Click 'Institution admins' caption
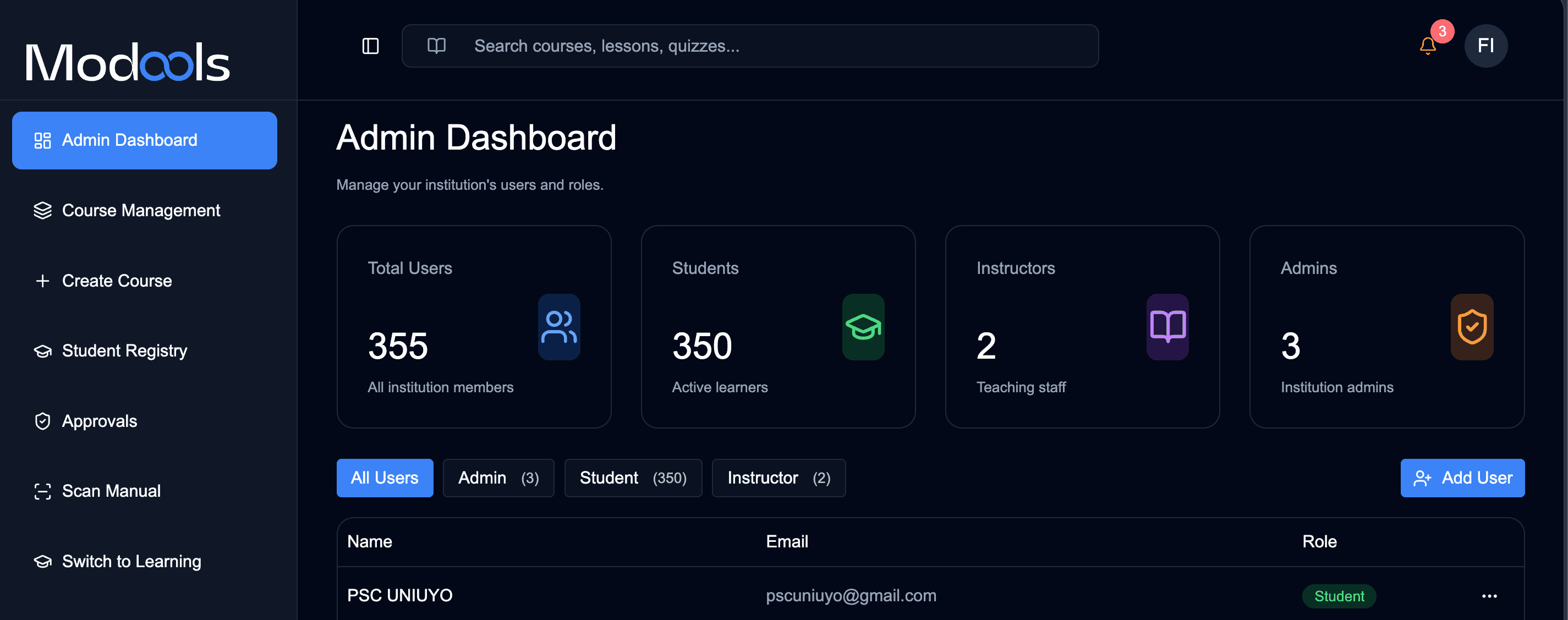Image resolution: width=1568 pixels, height=620 pixels. pyautogui.click(x=1337, y=388)
